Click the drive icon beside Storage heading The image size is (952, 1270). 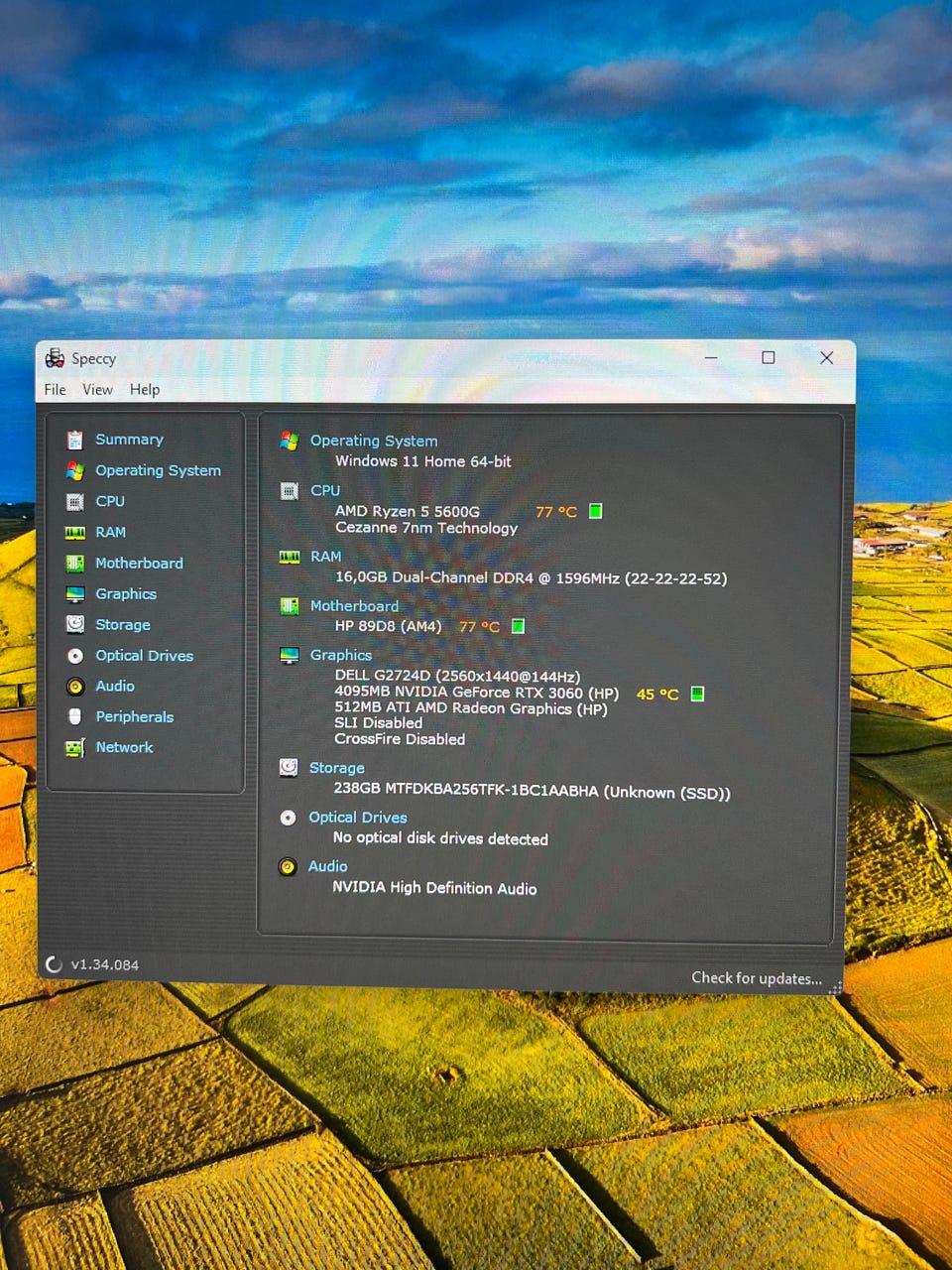[289, 767]
